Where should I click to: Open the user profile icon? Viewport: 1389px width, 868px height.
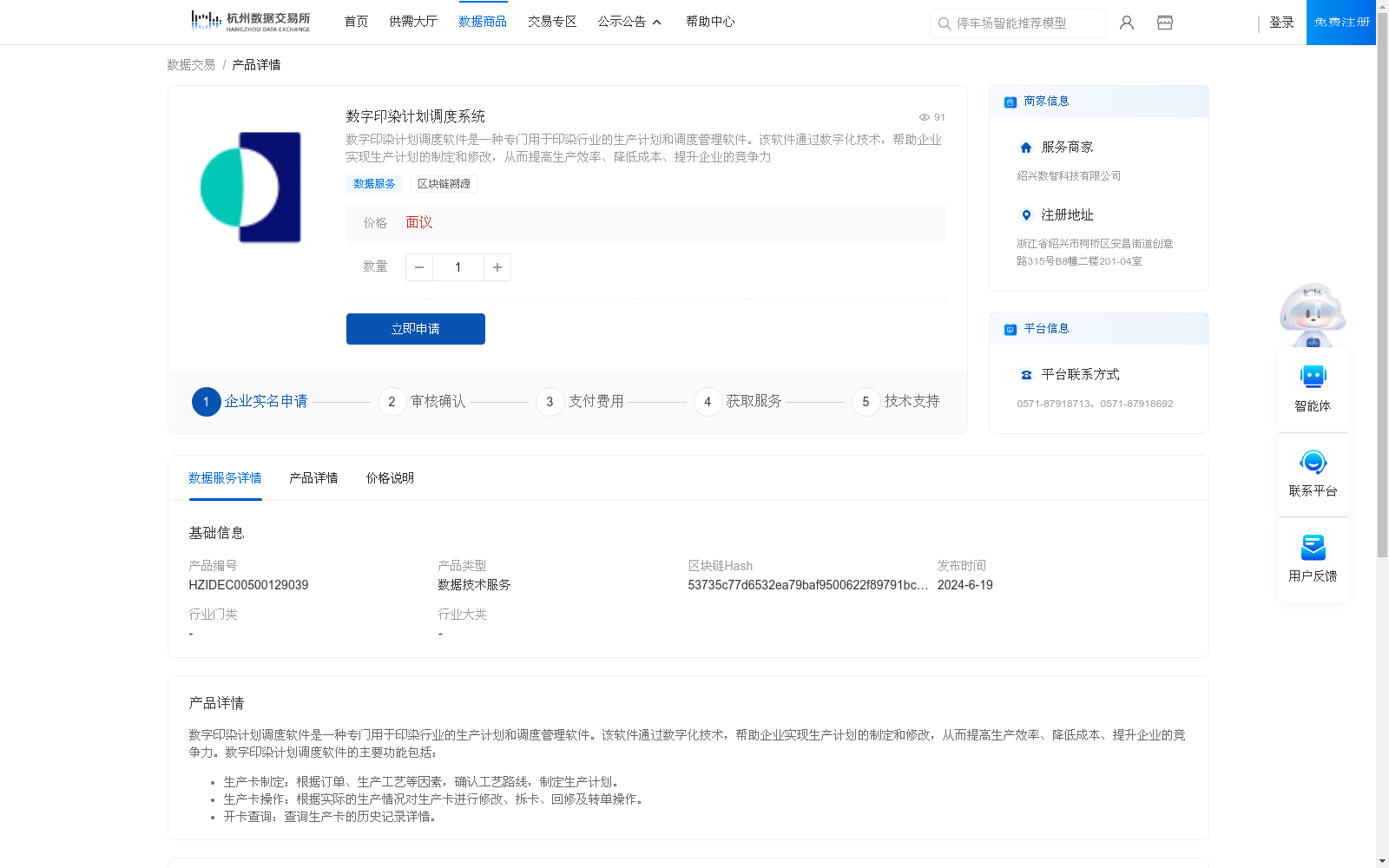click(x=1127, y=23)
